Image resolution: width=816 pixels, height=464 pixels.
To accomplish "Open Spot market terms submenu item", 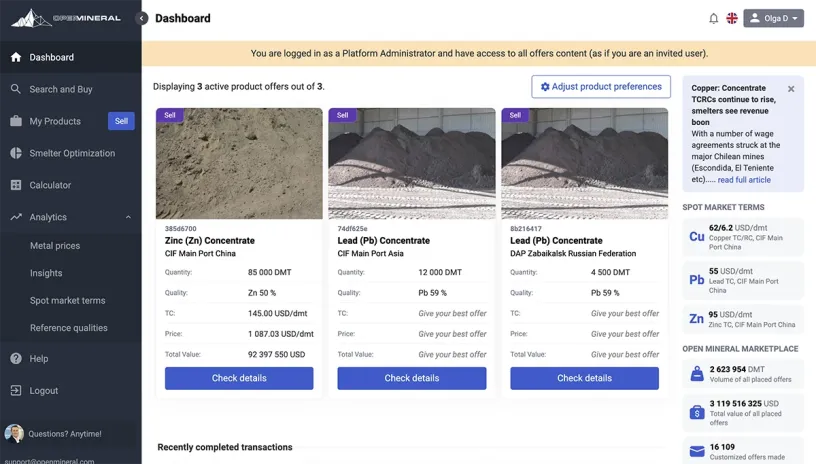I will pyautogui.click(x=68, y=300).
